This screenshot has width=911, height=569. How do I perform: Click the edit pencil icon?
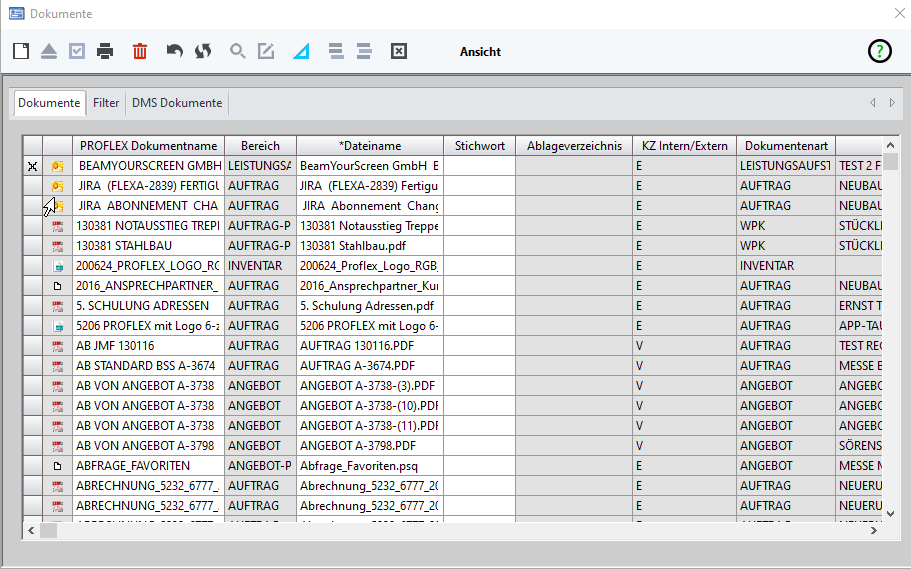[x=266, y=51]
